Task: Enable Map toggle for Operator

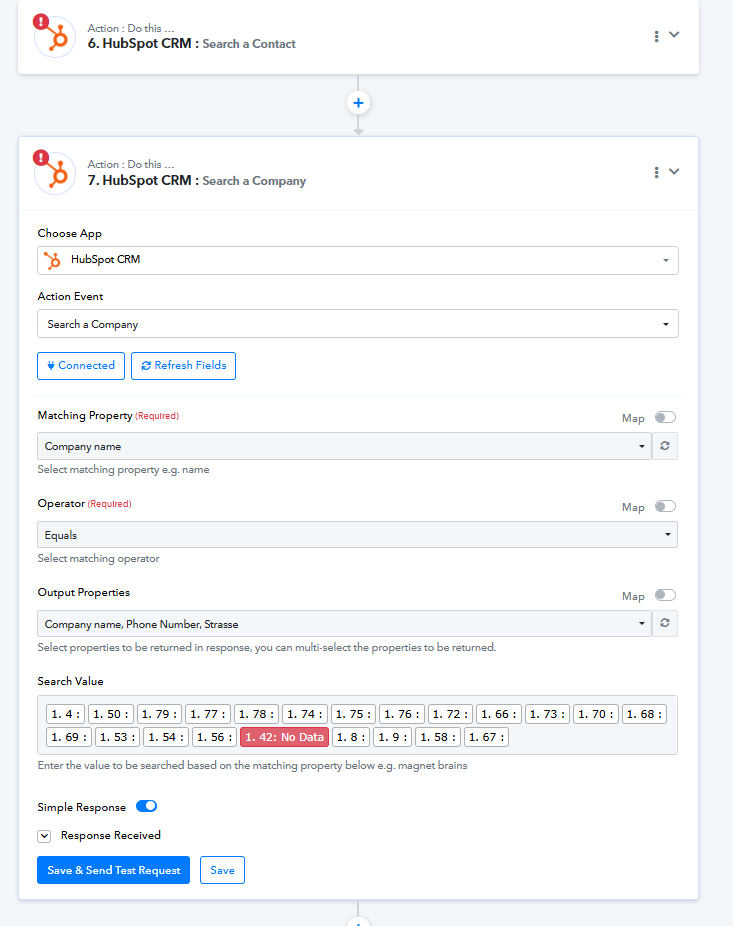Action: tap(665, 506)
